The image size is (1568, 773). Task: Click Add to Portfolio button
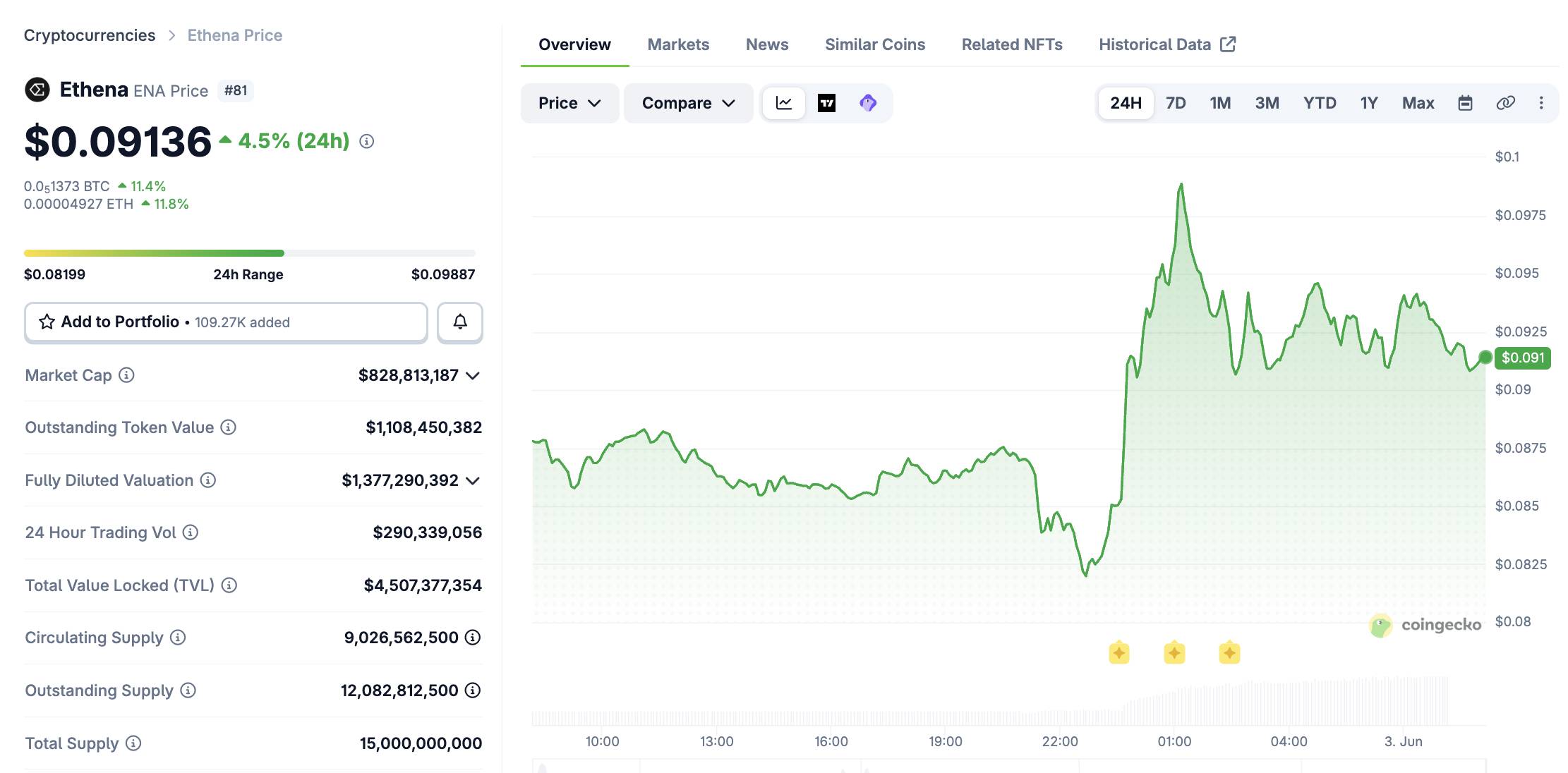(226, 322)
